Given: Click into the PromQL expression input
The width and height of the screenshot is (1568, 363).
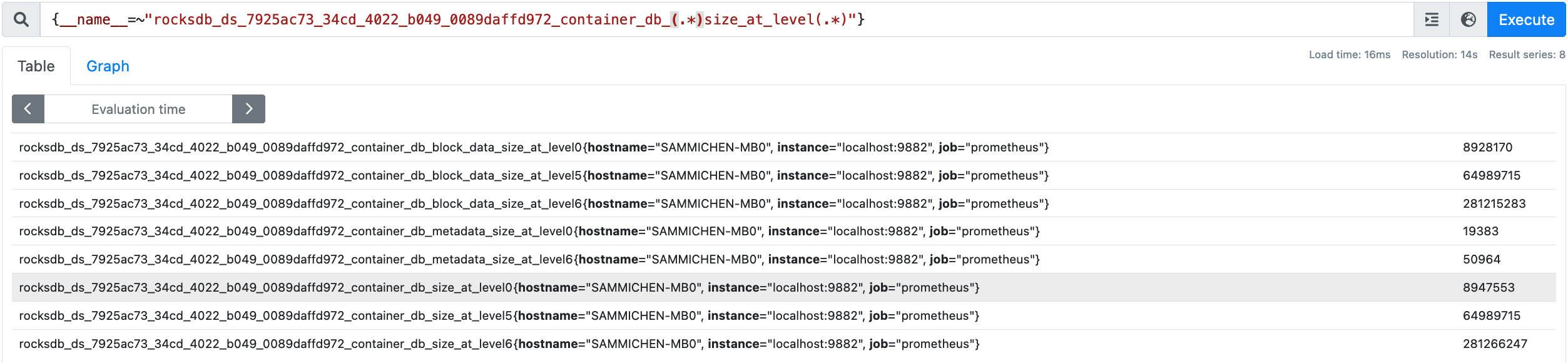Looking at the screenshot, I should coord(726,19).
